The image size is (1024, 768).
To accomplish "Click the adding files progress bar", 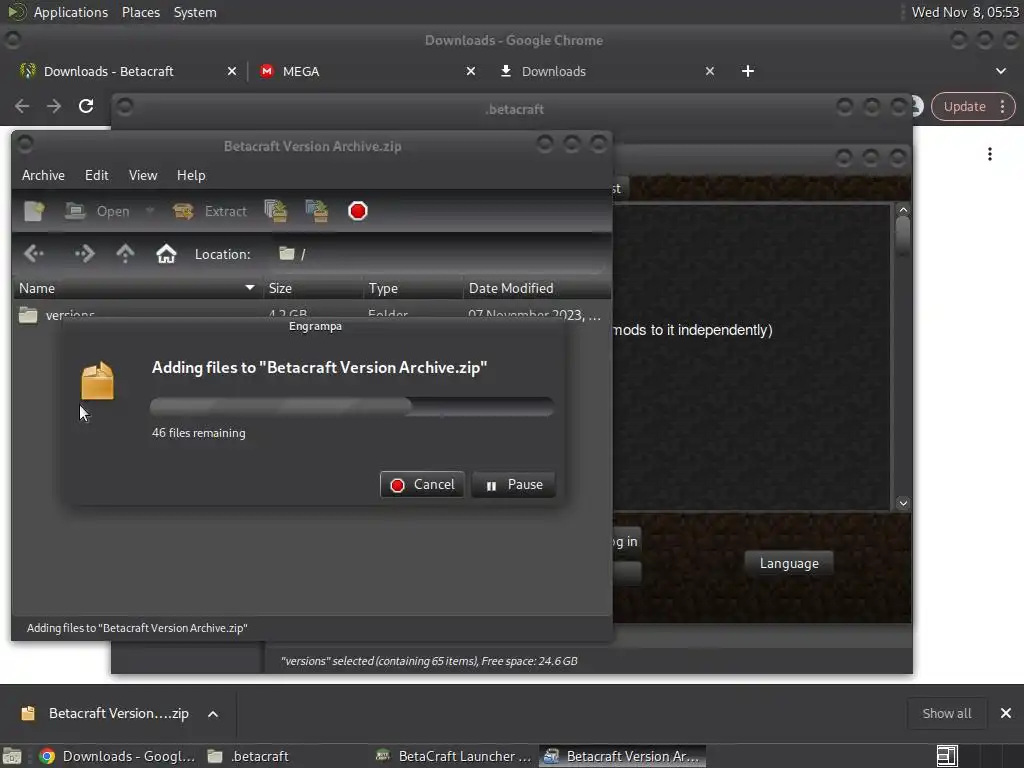I will tap(352, 406).
